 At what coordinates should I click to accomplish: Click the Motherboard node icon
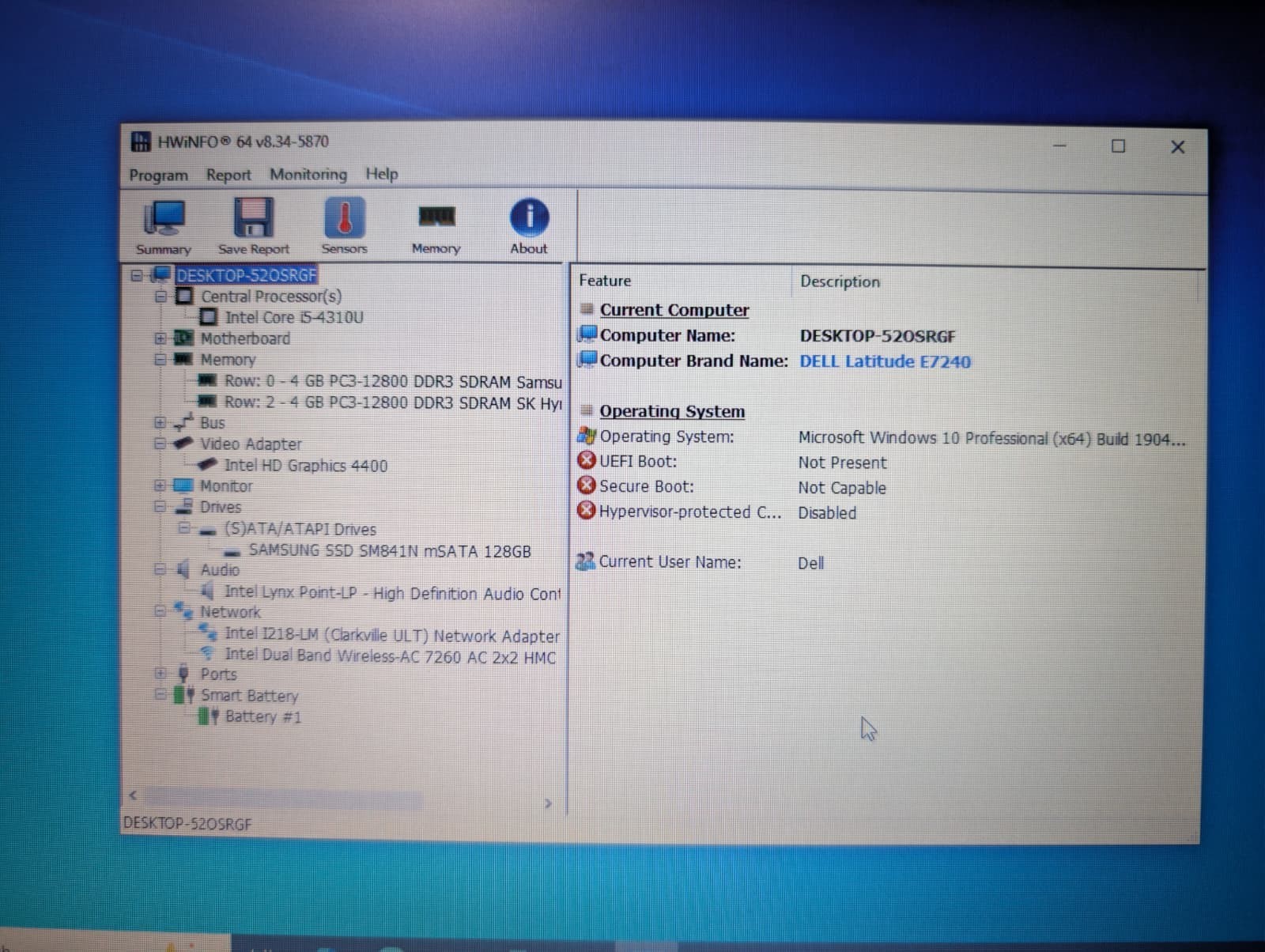pos(183,338)
